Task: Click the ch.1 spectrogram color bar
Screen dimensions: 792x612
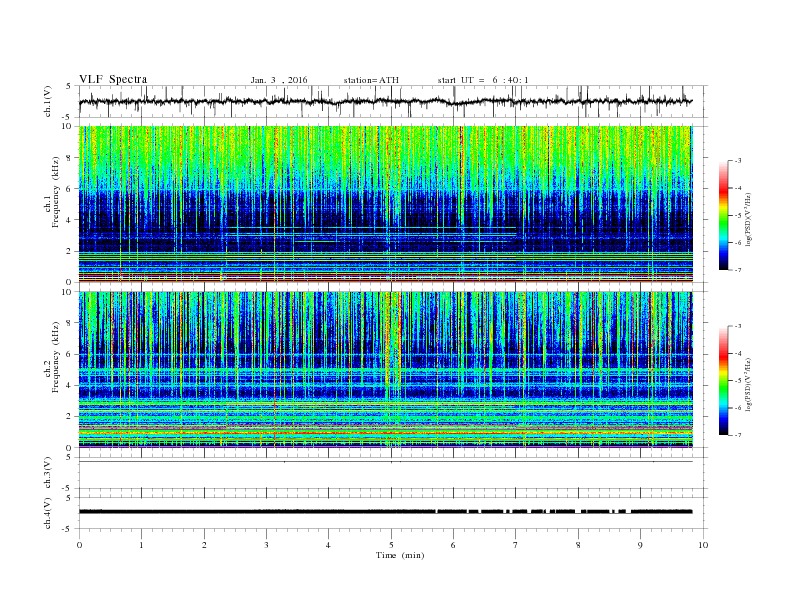Action: coord(724,215)
